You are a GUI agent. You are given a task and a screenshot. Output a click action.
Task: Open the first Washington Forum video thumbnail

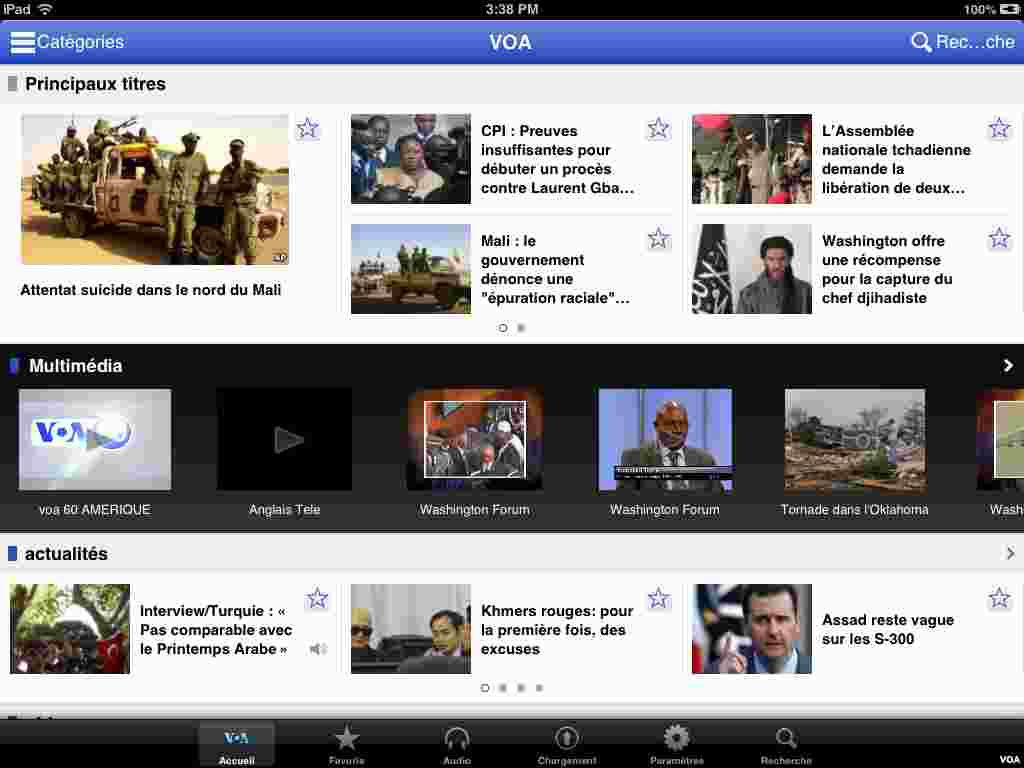(x=475, y=440)
